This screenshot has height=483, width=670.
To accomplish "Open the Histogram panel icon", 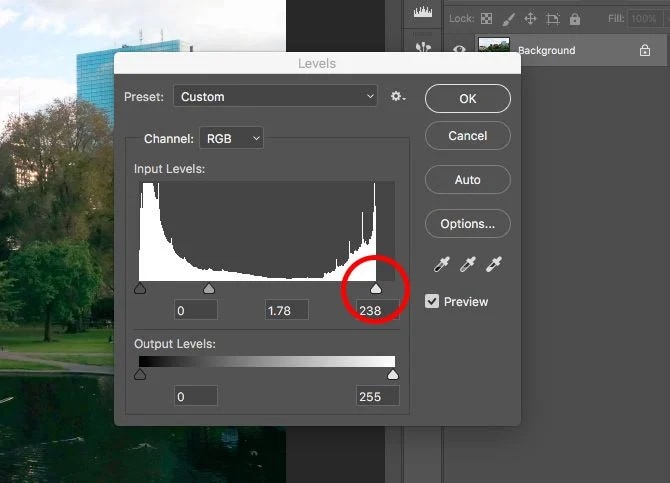I will pyautogui.click(x=423, y=12).
